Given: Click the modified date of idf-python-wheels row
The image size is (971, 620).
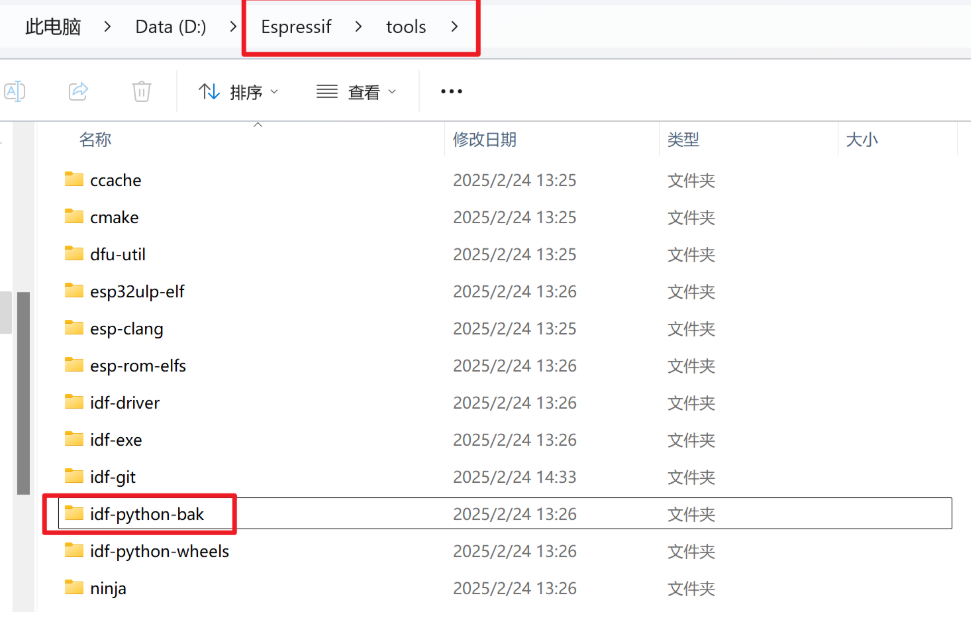Looking at the screenshot, I should tap(515, 551).
